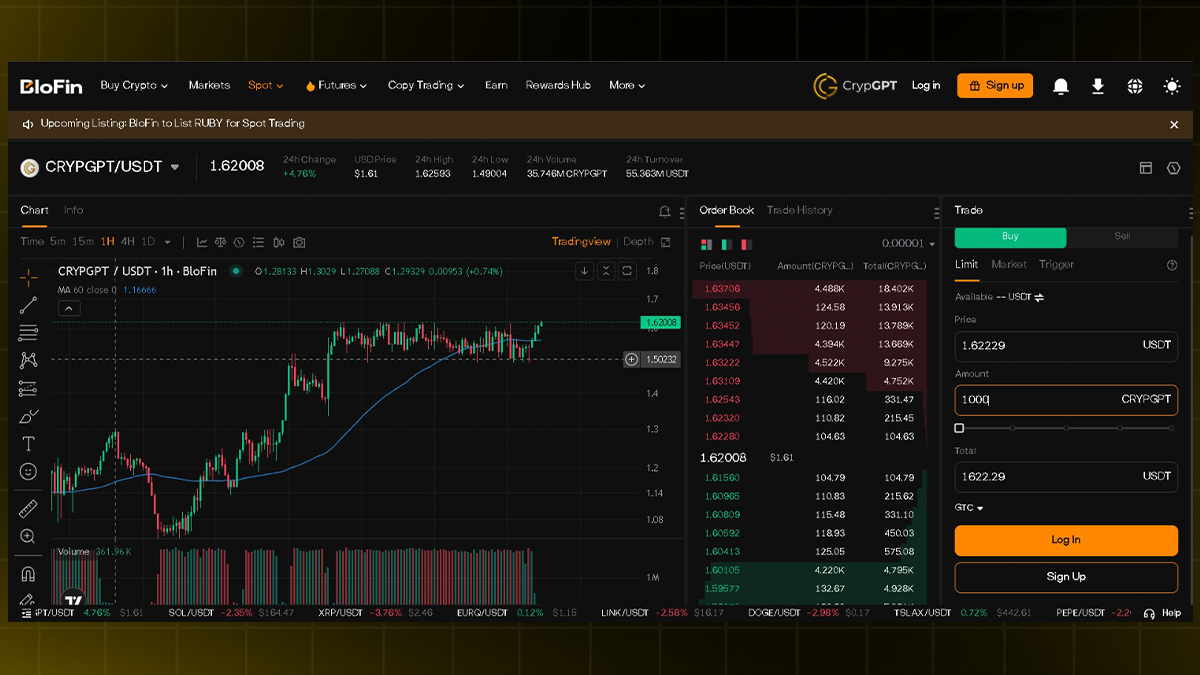Switch the order form to Sell
The width and height of the screenshot is (1200, 675).
(x=1122, y=237)
